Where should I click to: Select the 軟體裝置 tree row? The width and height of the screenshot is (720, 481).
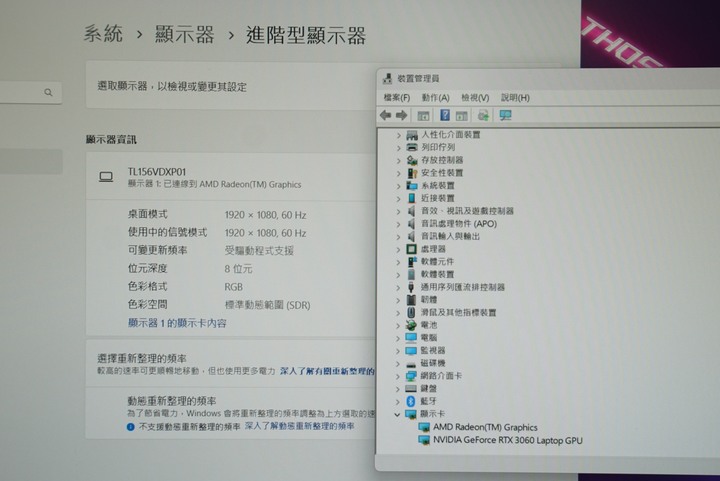(x=438, y=274)
